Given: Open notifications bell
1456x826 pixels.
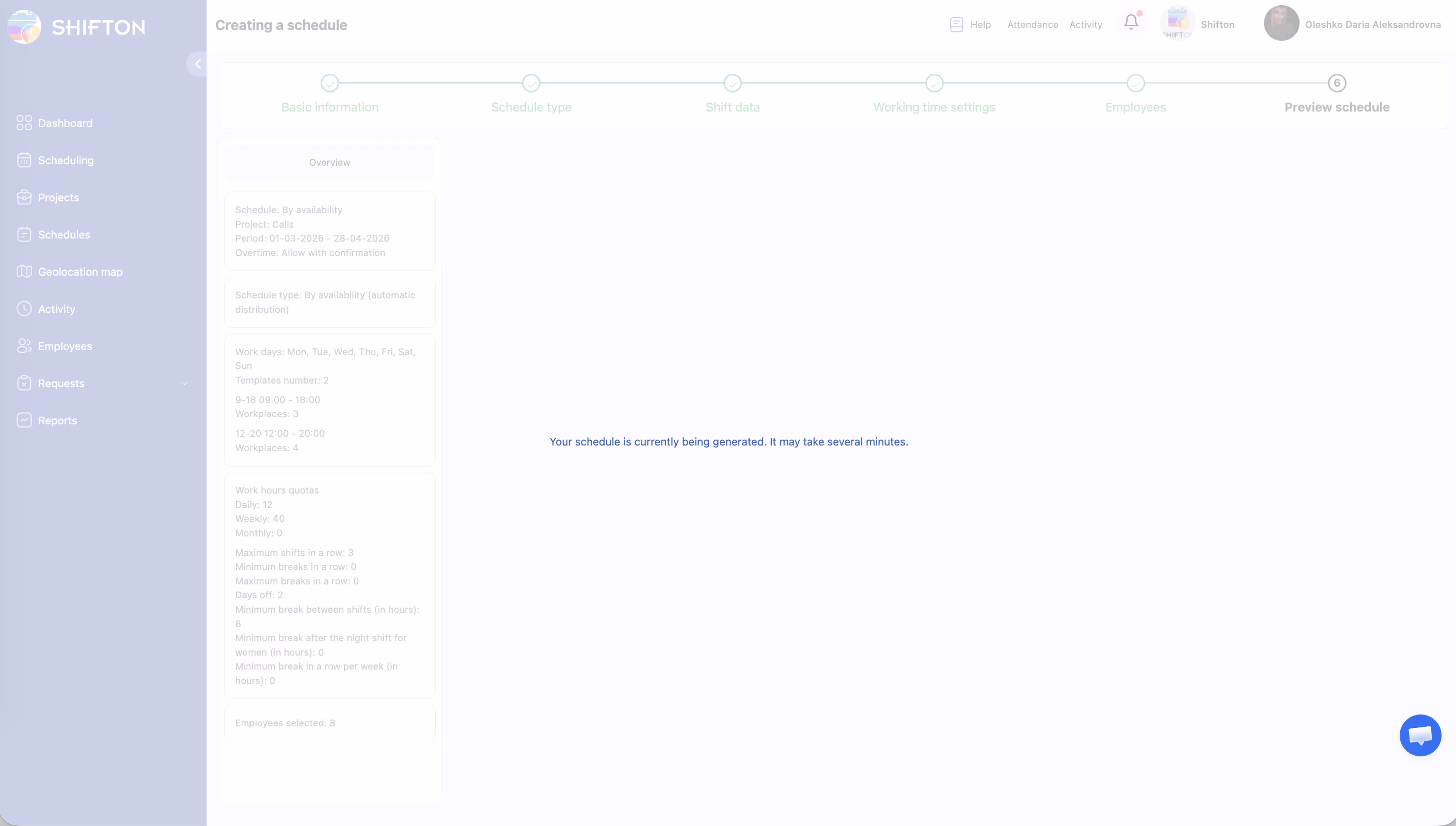Looking at the screenshot, I should (x=1130, y=23).
